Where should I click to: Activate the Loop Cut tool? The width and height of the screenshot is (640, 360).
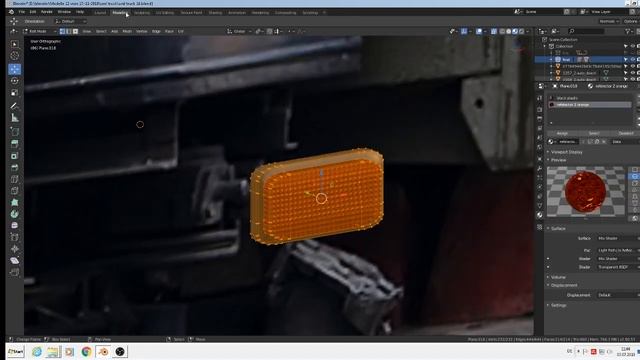coord(15,179)
